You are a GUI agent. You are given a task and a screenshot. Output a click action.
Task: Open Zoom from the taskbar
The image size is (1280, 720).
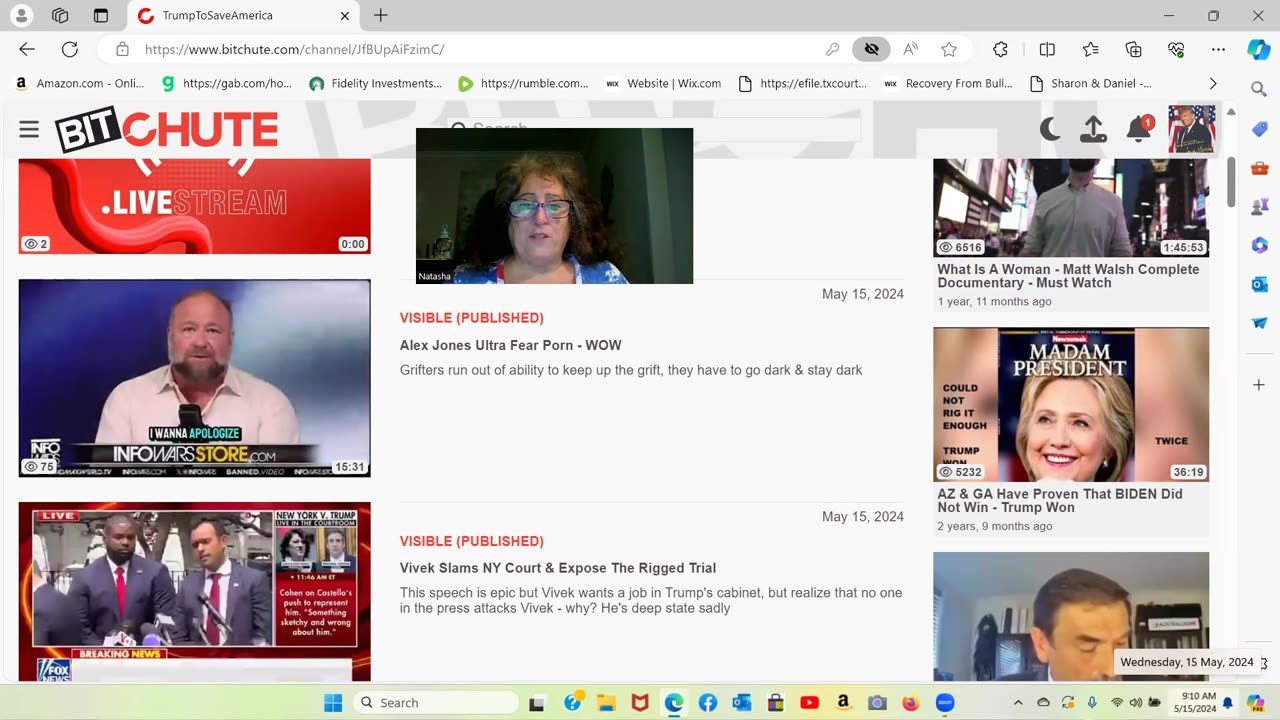[x=945, y=703]
